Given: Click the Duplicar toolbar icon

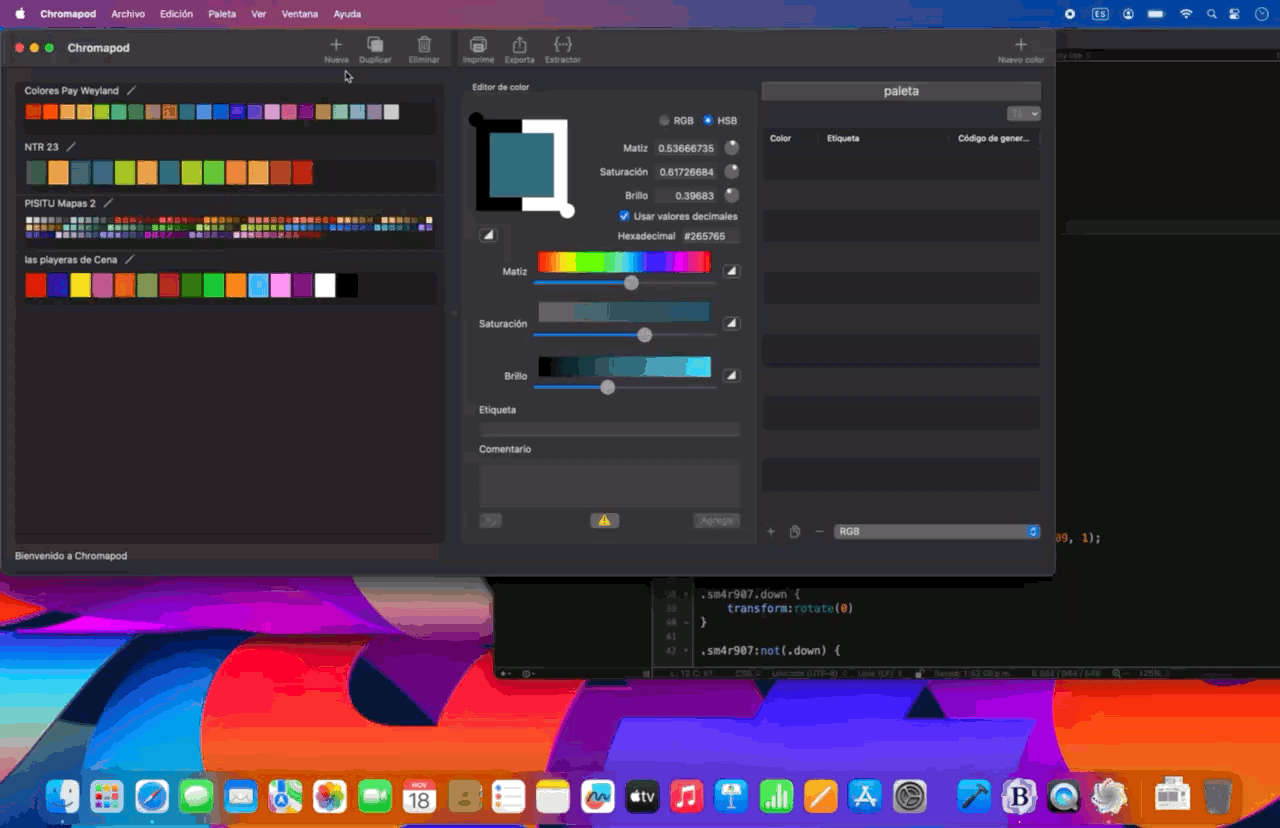Looking at the screenshot, I should 375,45.
